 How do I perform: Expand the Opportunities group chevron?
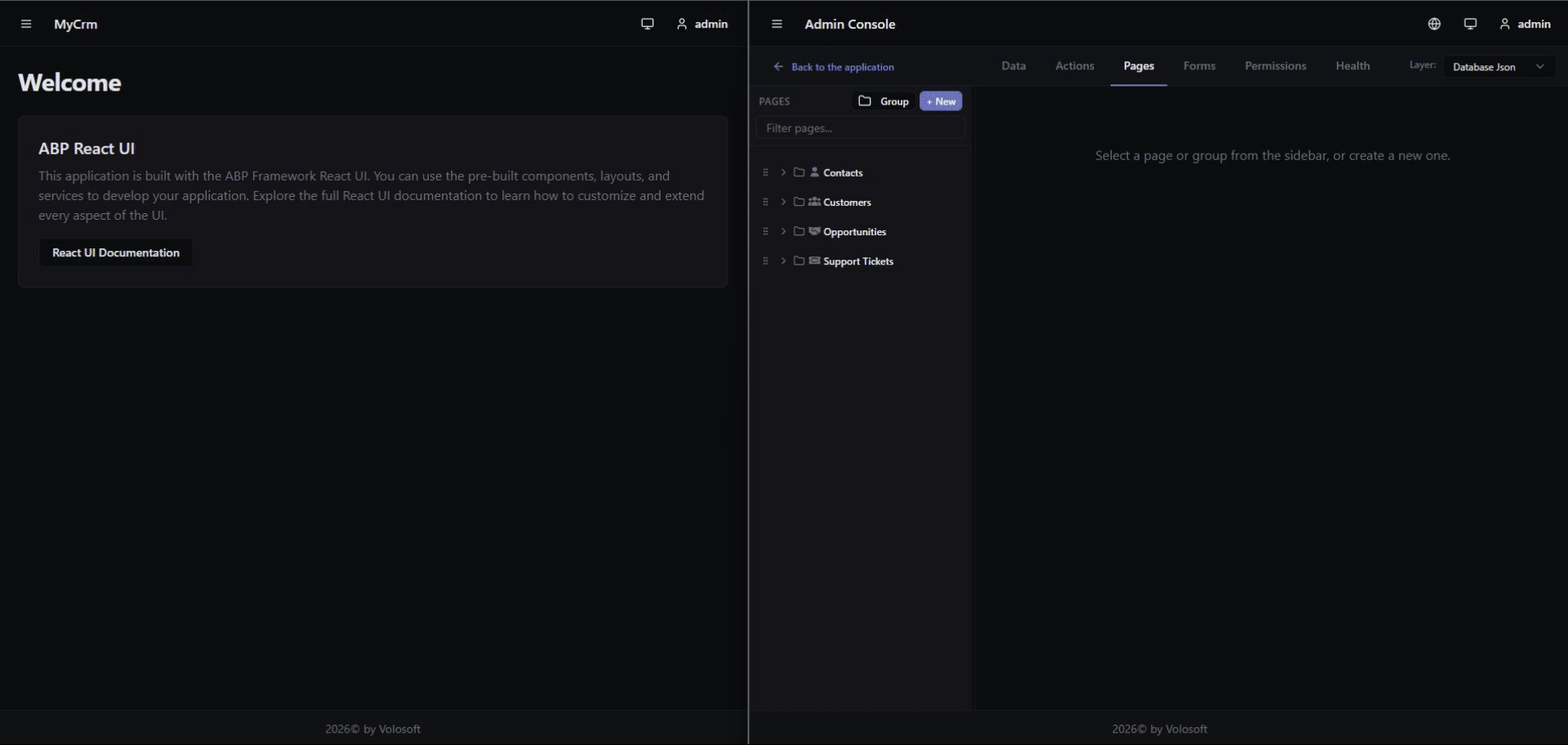click(x=783, y=231)
